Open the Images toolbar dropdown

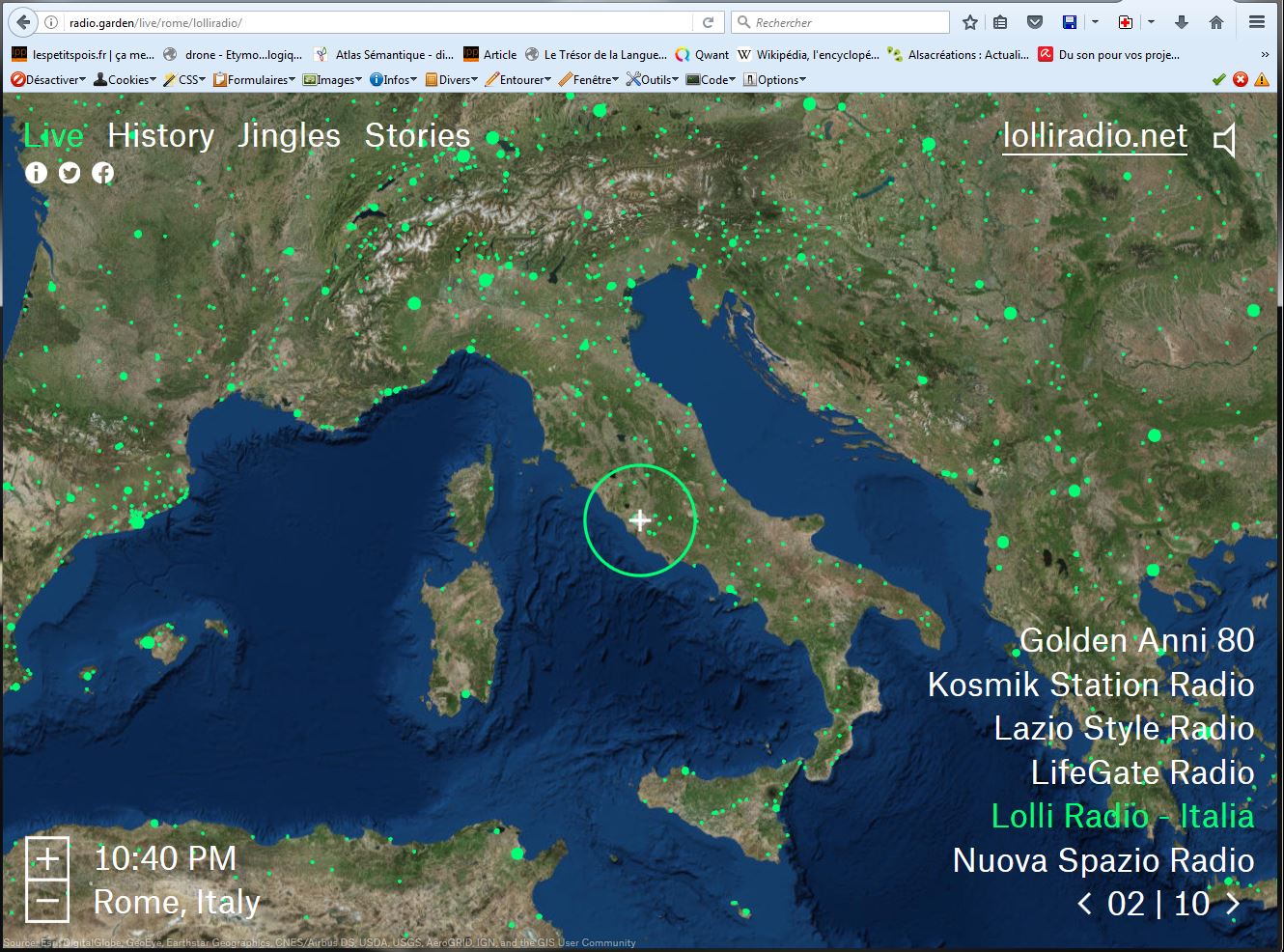pos(333,80)
